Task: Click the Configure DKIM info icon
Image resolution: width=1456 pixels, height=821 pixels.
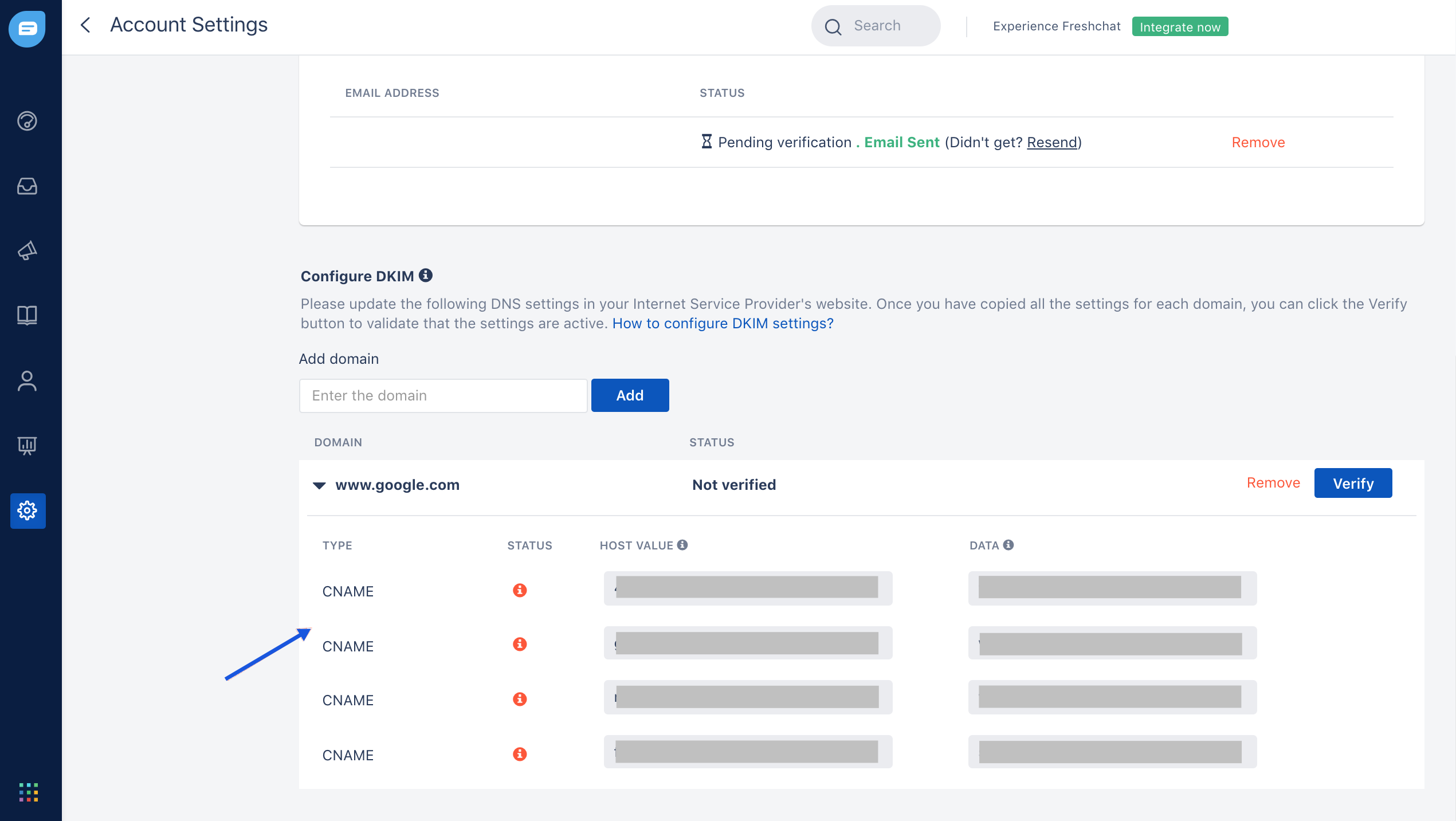Action: (426, 275)
